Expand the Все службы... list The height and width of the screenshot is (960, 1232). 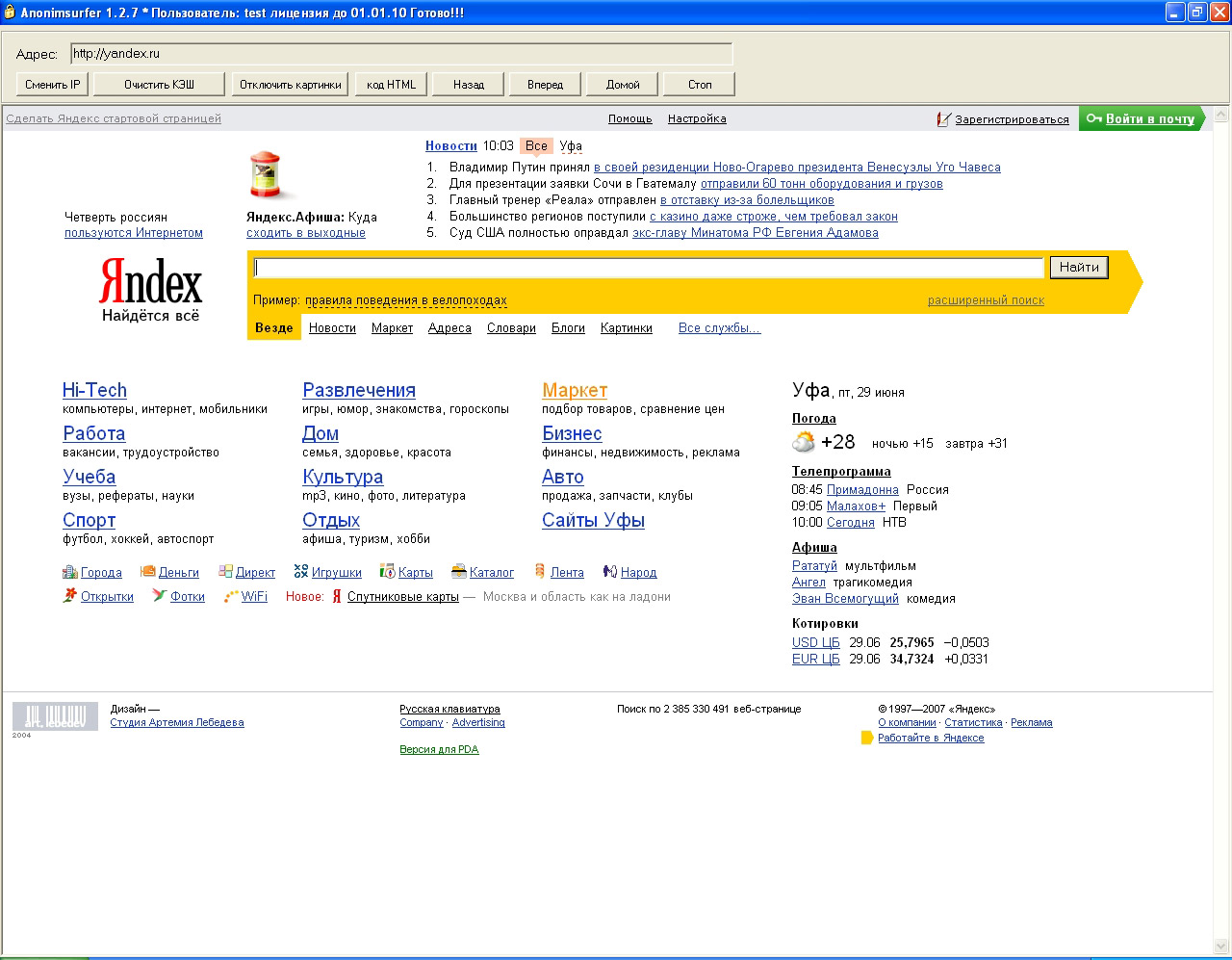pyautogui.click(x=719, y=328)
